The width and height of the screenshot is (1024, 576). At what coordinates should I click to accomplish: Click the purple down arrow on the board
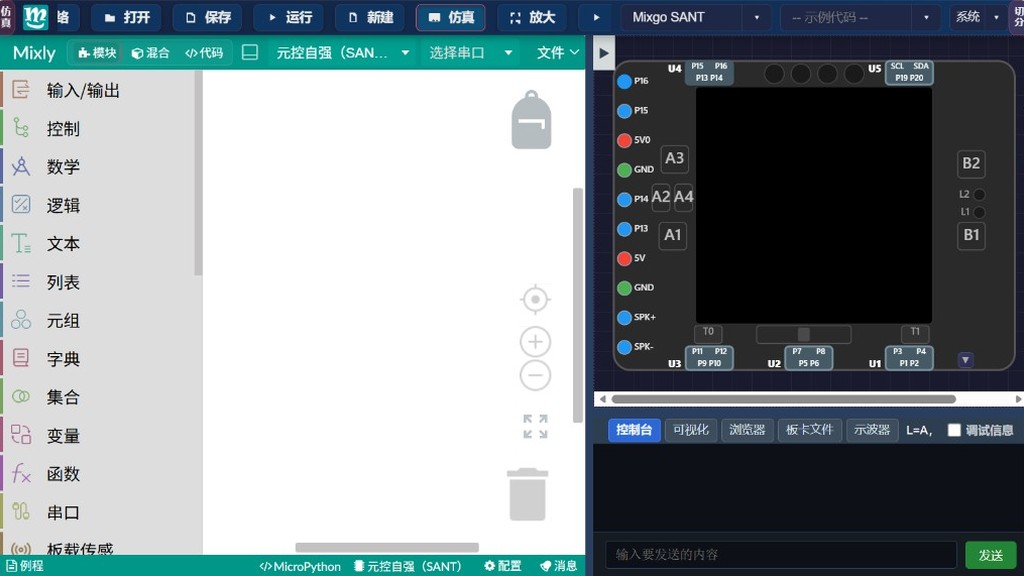pyautogui.click(x=965, y=360)
